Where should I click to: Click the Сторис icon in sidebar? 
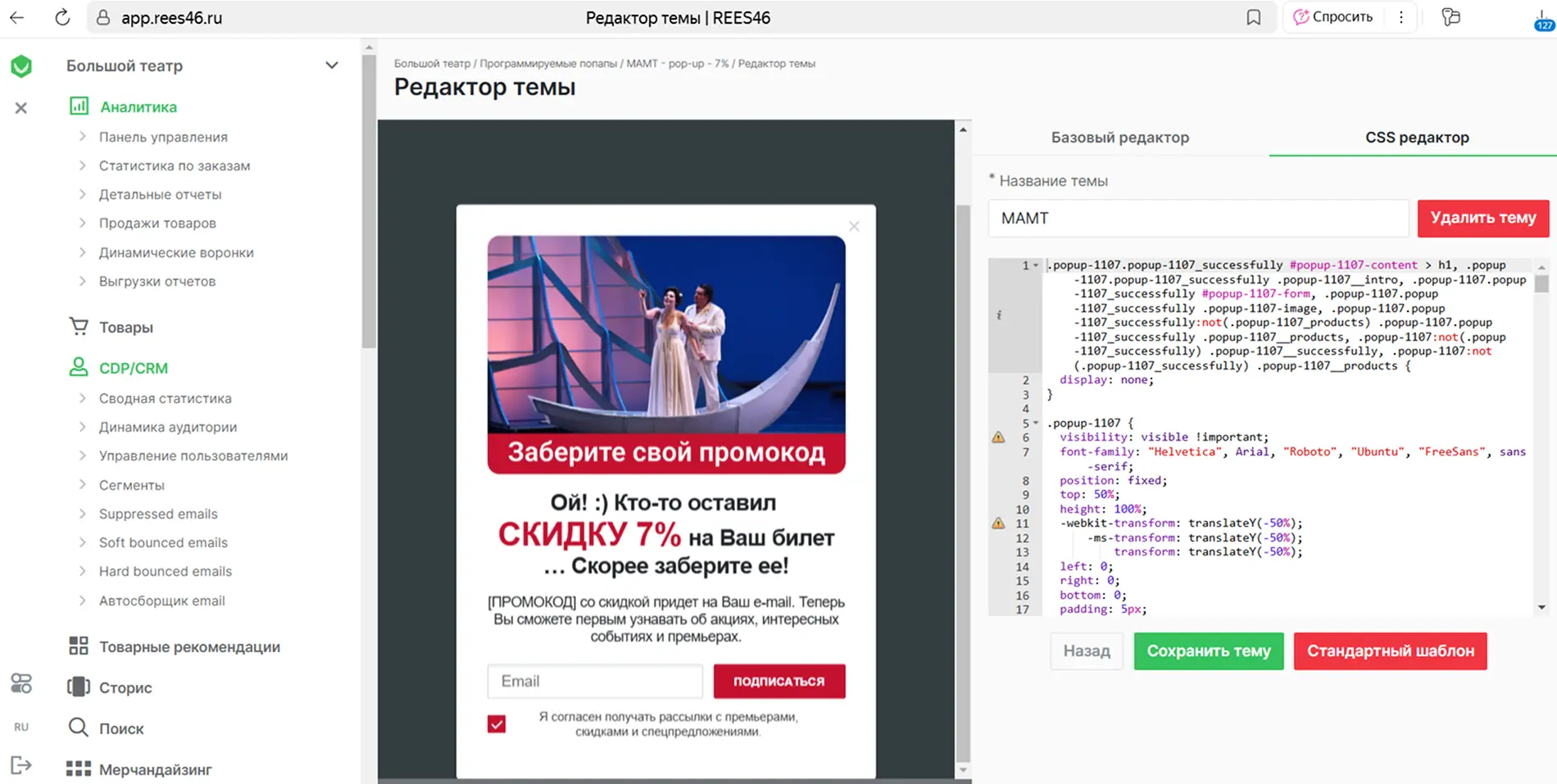79,687
